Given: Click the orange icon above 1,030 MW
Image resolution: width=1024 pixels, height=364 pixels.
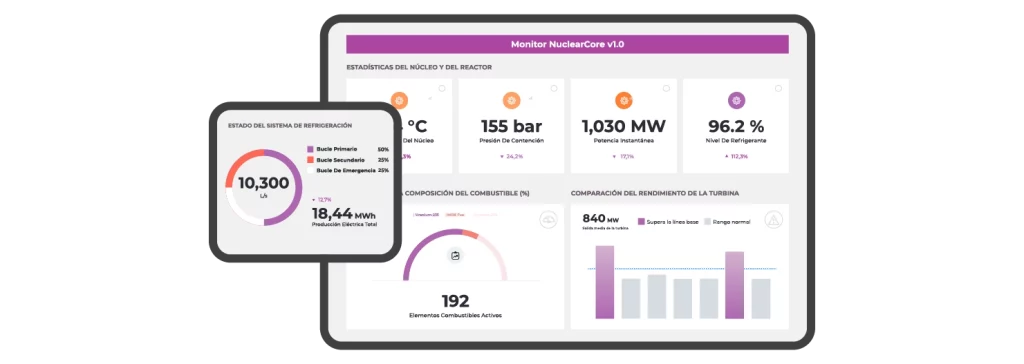Looking at the screenshot, I should click(624, 101).
